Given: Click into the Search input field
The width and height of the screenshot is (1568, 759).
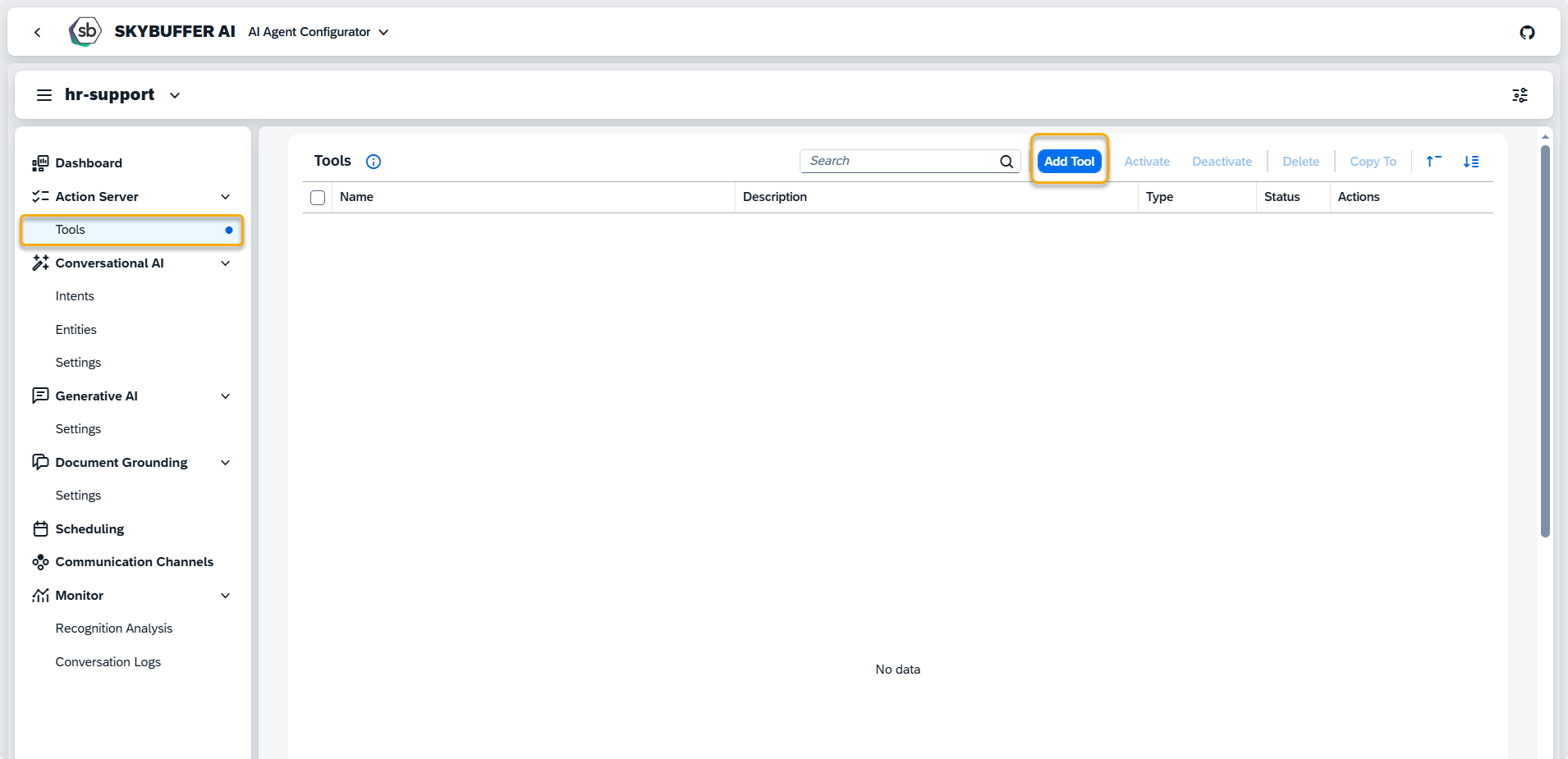Looking at the screenshot, I should point(899,162).
